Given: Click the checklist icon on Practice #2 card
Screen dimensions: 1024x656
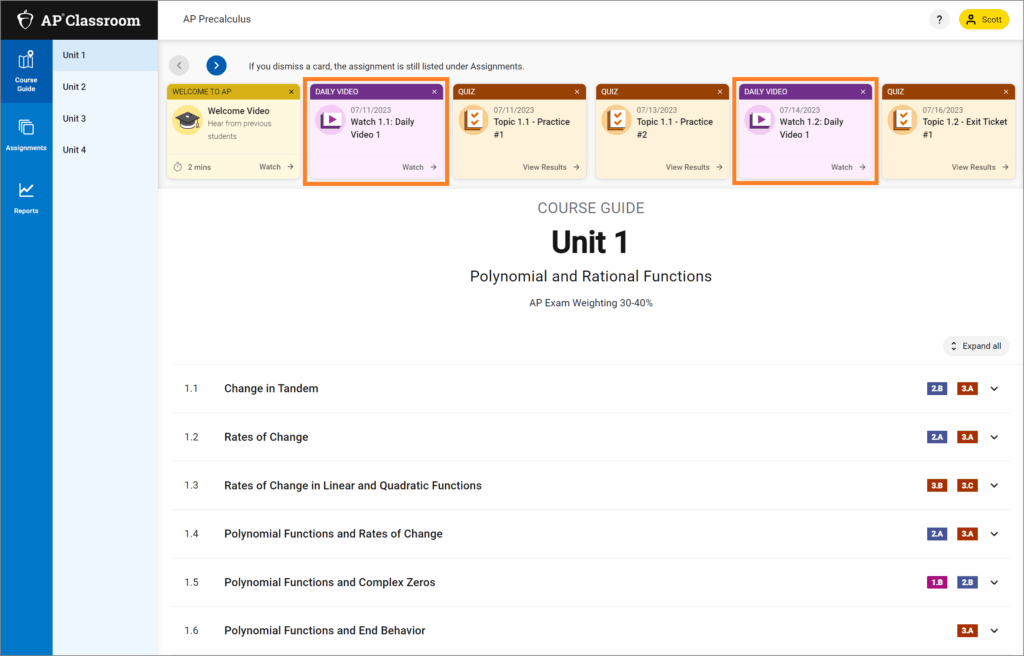Looking at the screenshot, I should tap(616, 120).
